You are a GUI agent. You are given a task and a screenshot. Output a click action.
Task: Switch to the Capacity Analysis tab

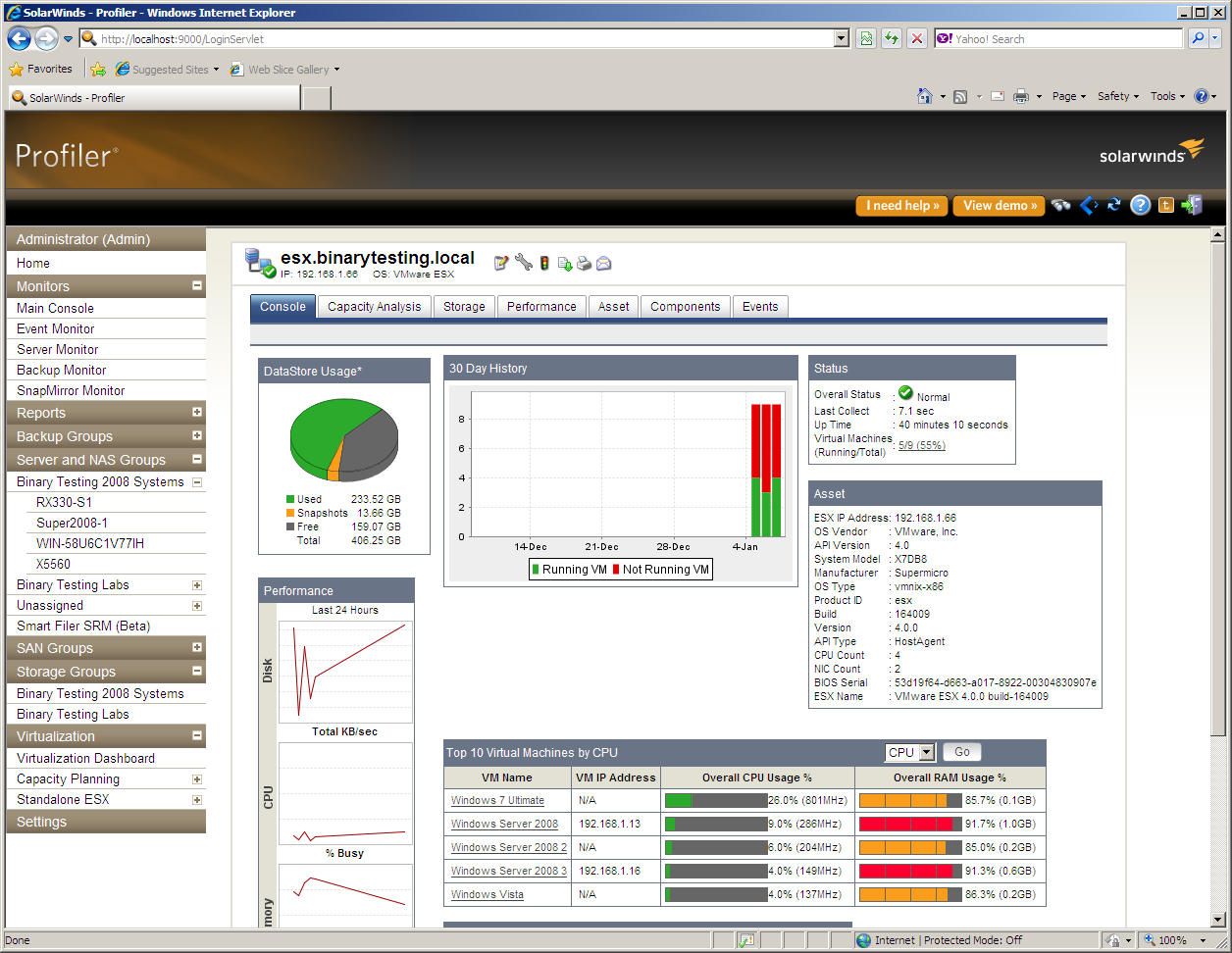click(x=374, y=307)
